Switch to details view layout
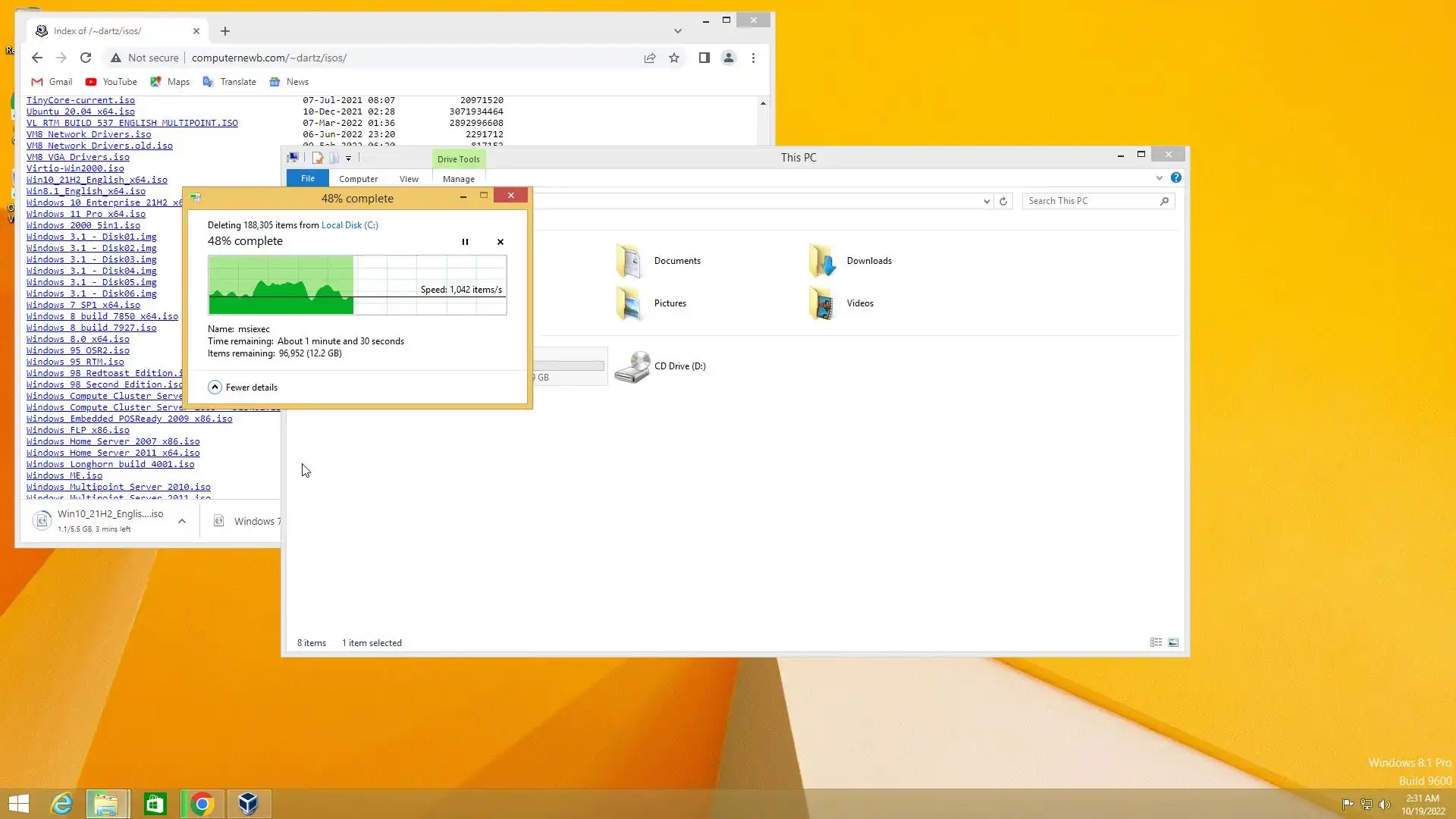The image size is (1456, 819). pos(1156,642)
